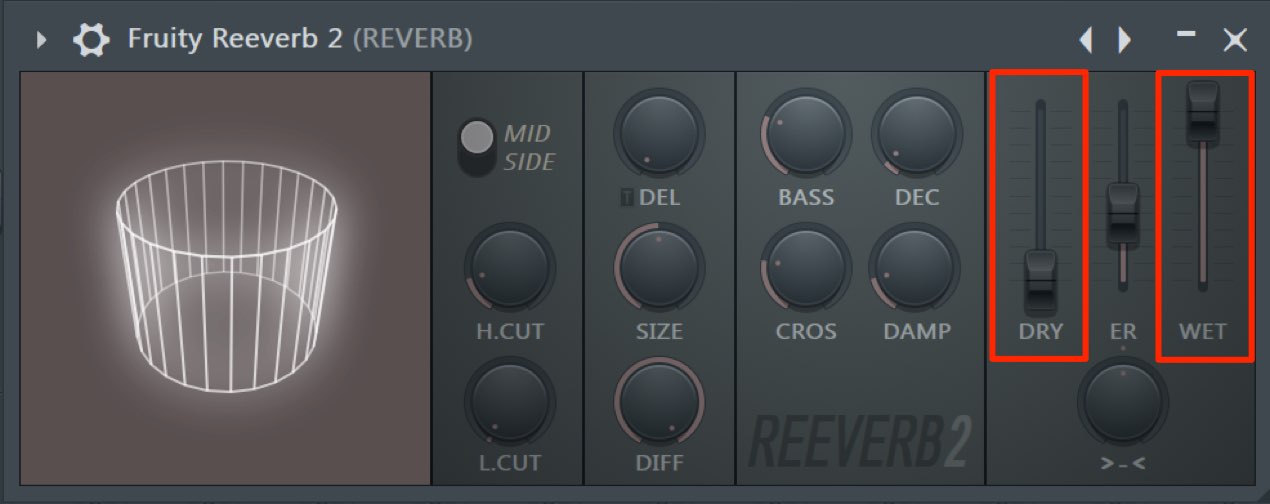
Task: Click the WET level slider handle
Action: [1203, 113]
